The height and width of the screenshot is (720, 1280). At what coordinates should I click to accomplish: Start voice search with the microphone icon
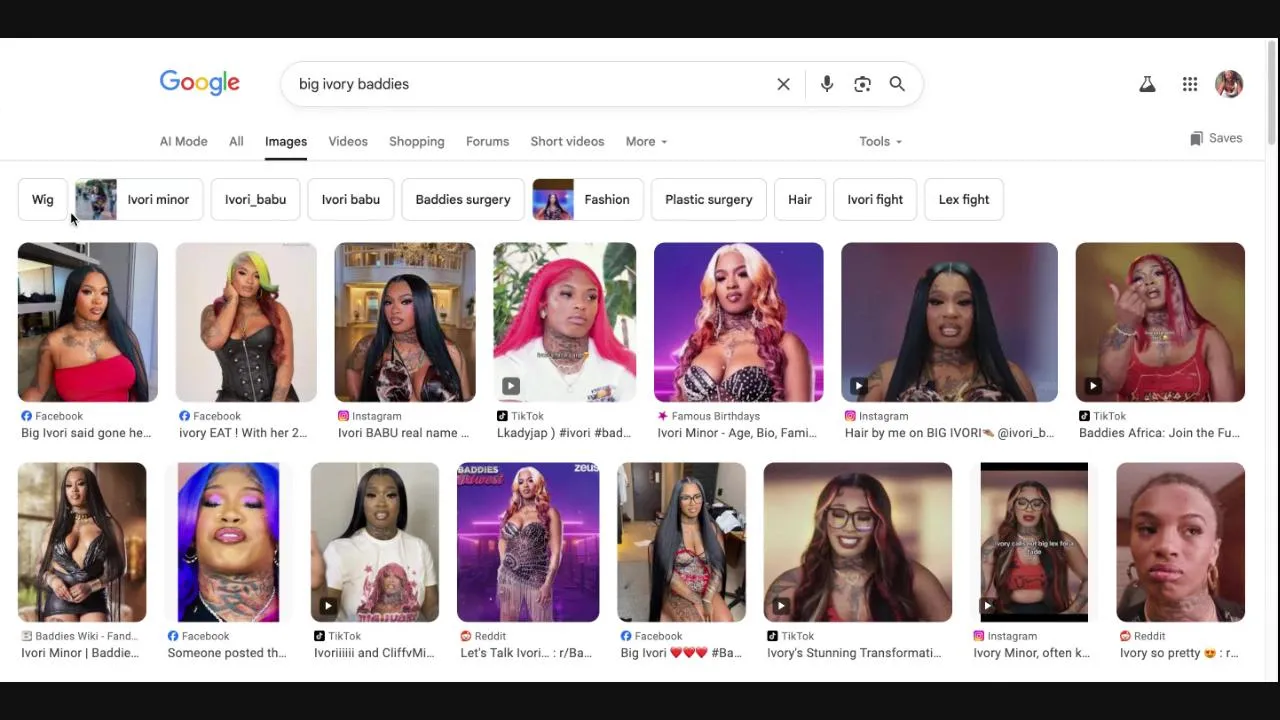coord(826,84)
